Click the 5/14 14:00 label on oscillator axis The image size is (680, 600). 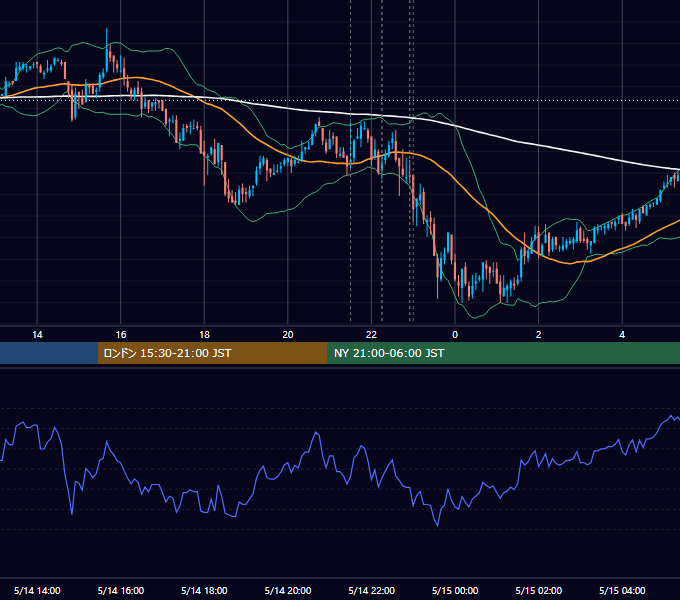(37, 590)
